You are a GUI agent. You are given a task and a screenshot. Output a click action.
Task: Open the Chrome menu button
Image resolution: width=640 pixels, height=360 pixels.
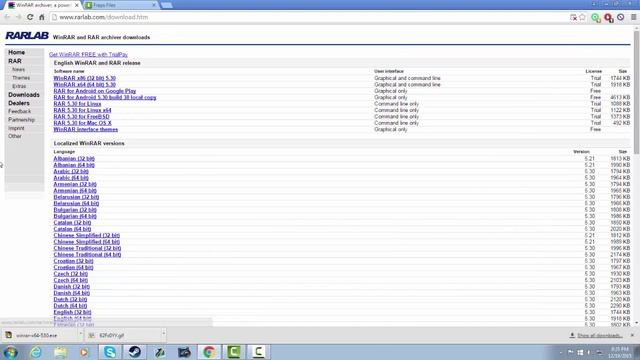click(x=633, y=17)
